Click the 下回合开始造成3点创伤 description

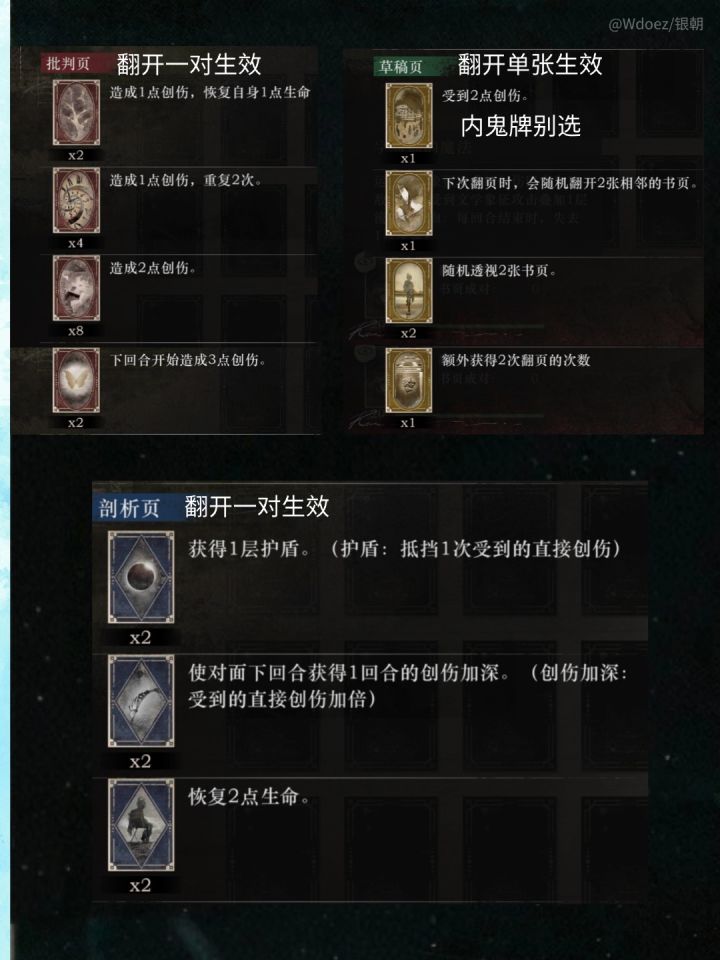click(188, 360)
